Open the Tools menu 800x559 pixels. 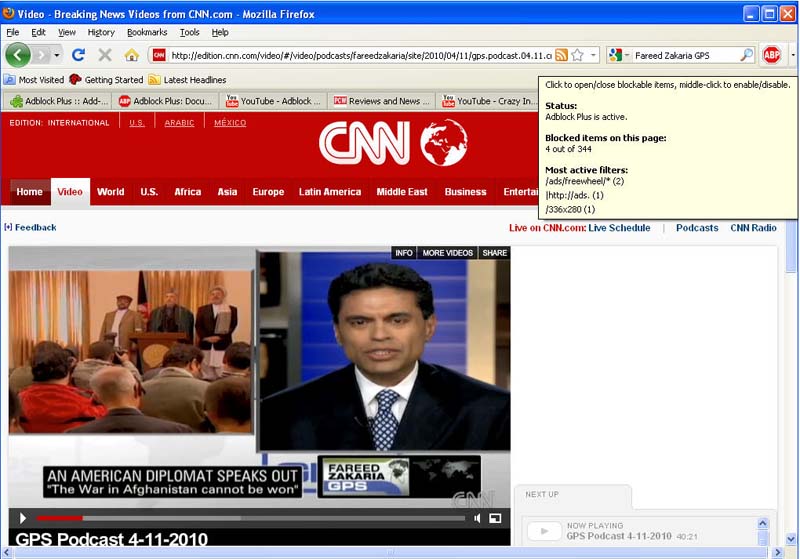tap(189, 32)
